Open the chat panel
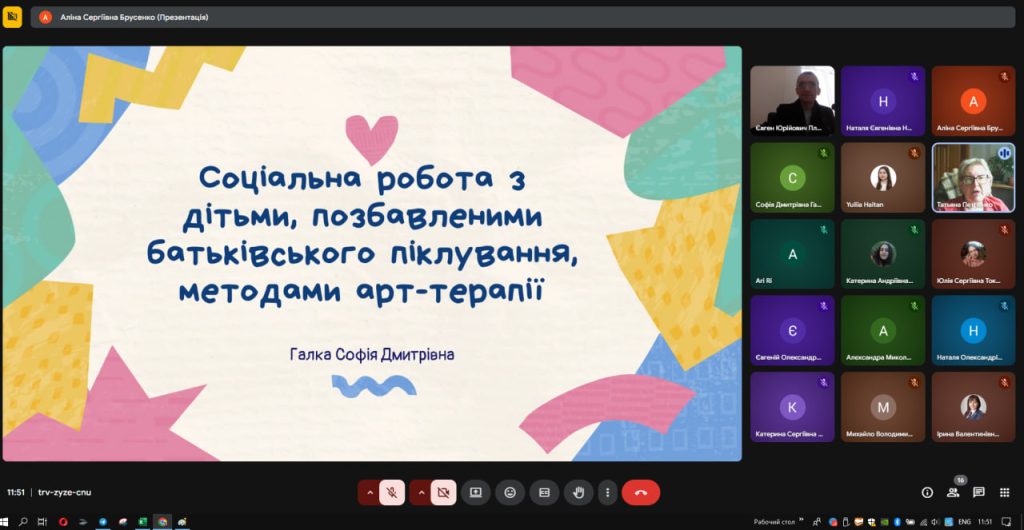1024x530 pixels. click(x=979, y=492)
